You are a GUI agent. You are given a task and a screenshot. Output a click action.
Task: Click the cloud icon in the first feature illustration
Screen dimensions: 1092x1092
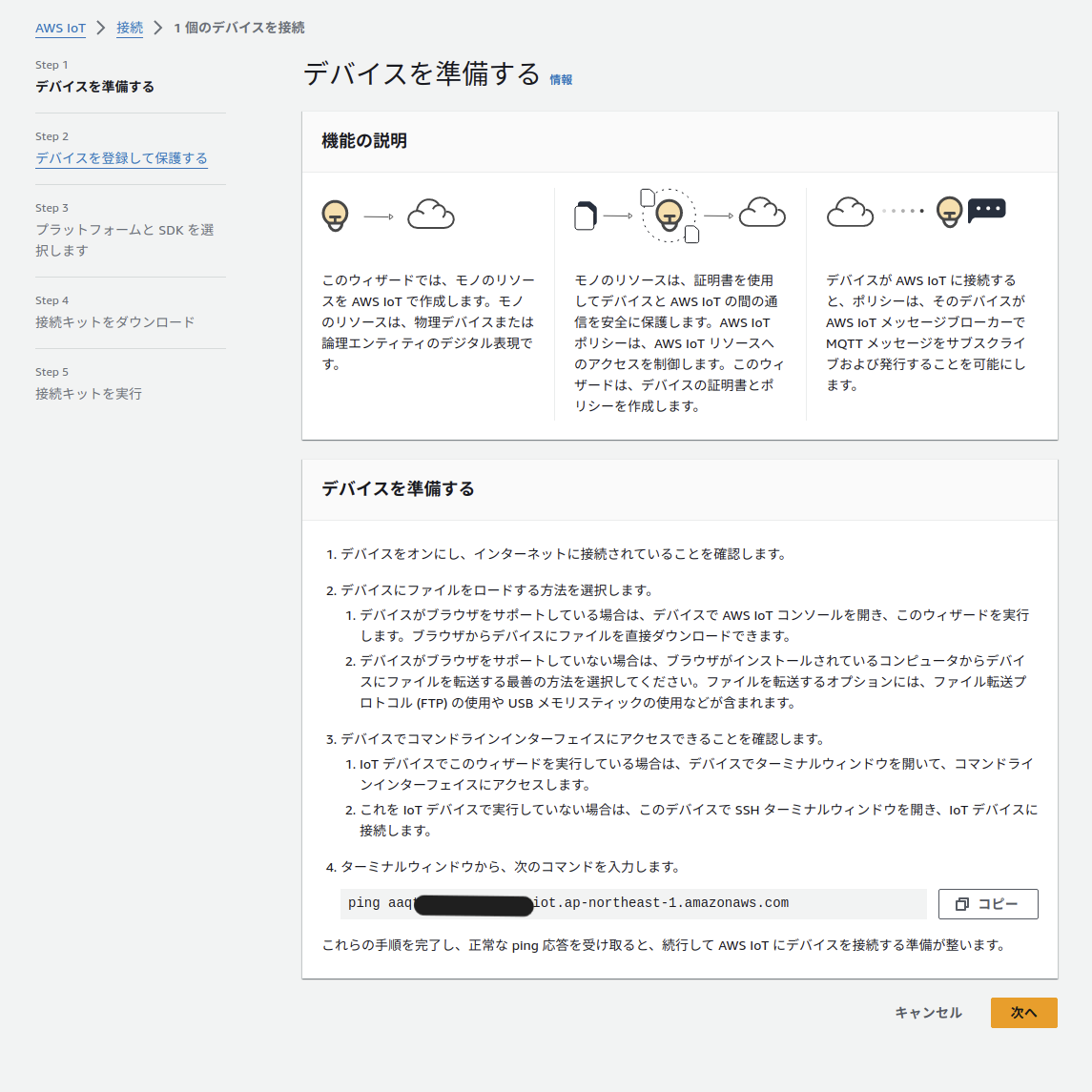pyautogui.click(x=431, y=214)
